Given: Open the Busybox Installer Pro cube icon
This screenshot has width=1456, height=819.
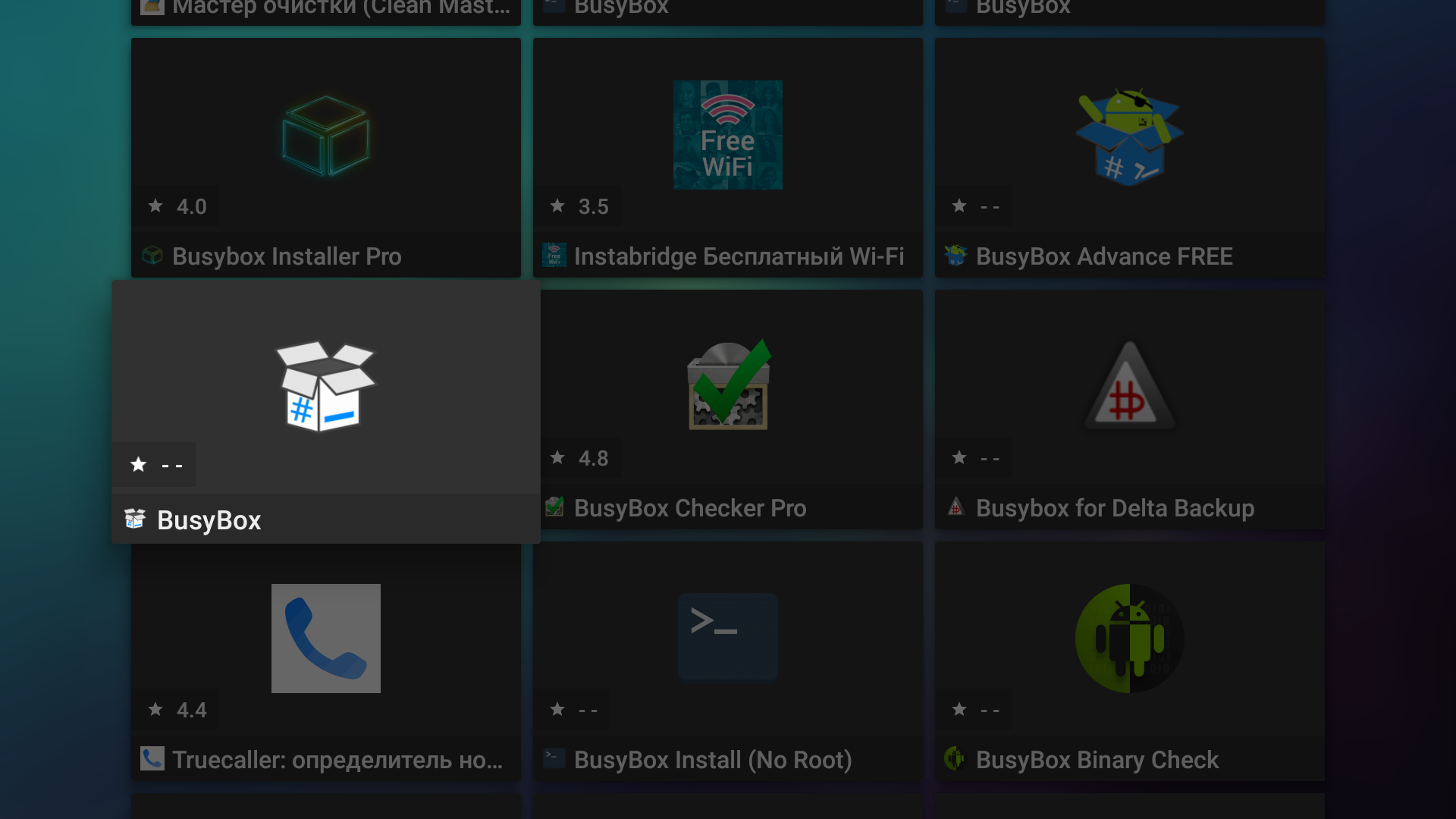Looking at the screenshot, I should coord(326,135).
